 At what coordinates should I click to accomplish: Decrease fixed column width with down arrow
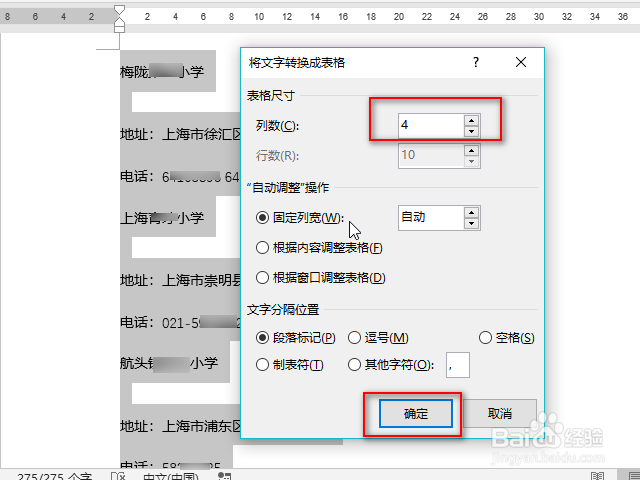[x=471, y=224]
